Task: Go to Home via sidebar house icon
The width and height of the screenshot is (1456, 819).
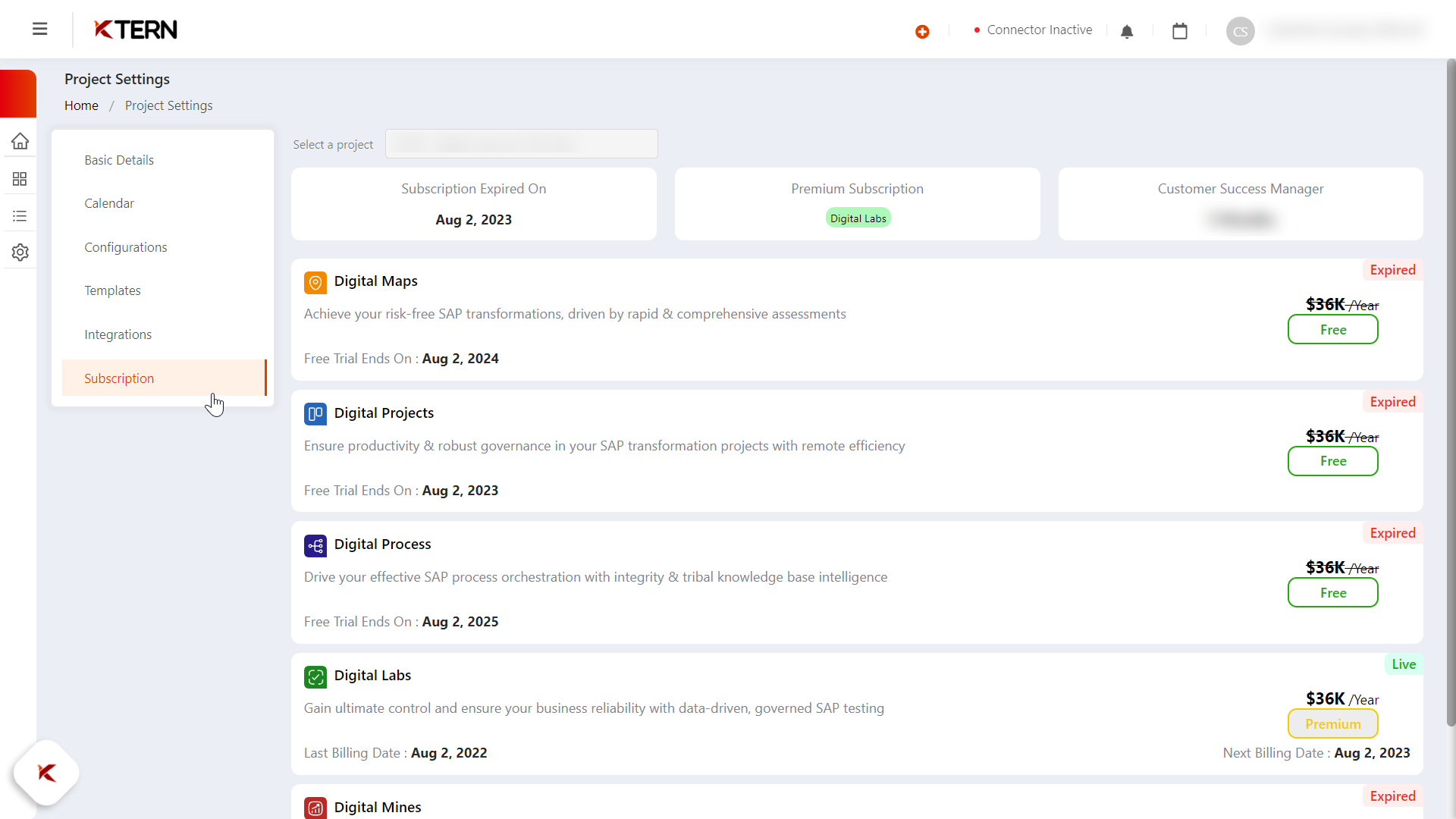Action: coord(20,141)
